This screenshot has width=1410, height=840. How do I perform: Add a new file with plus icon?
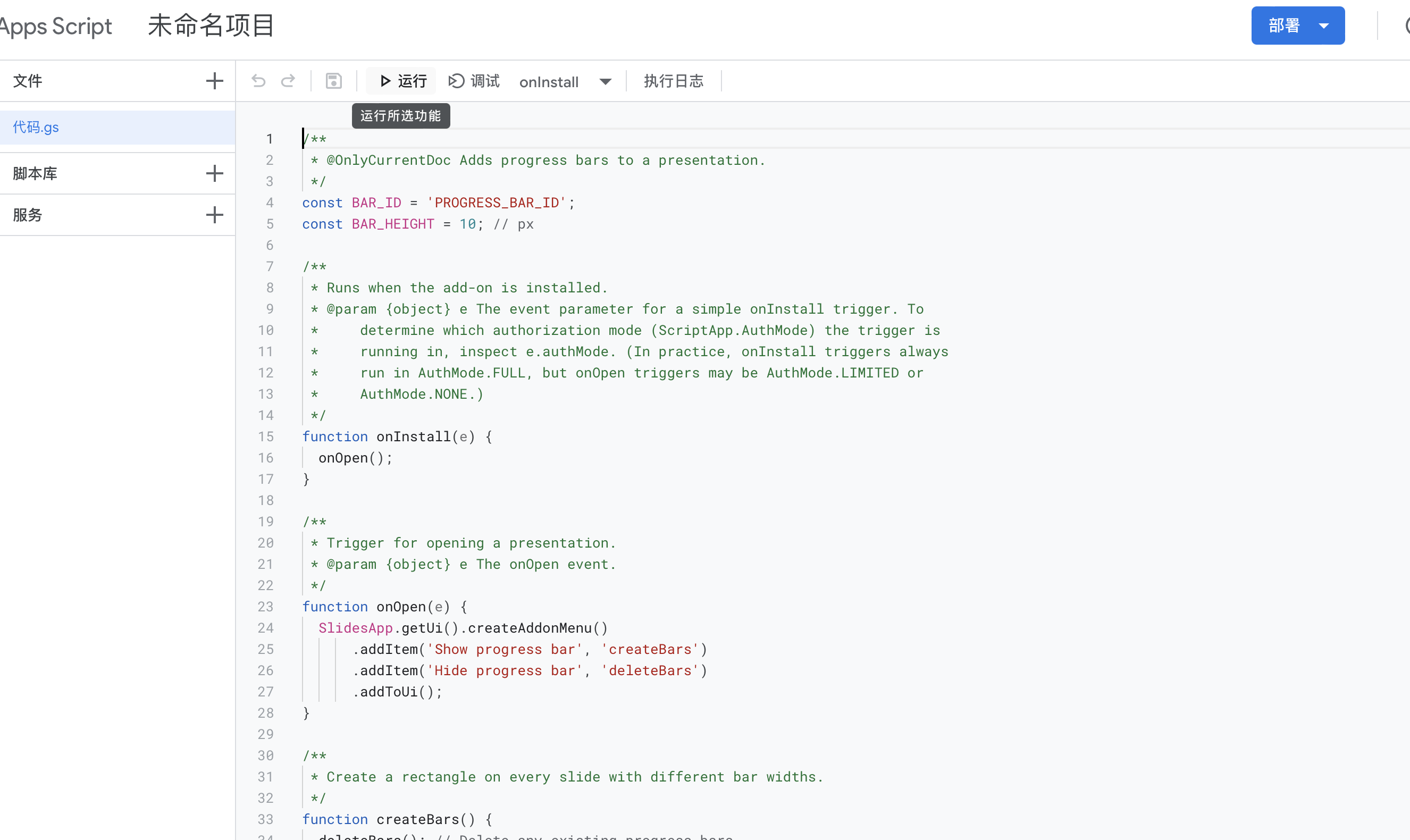tap(214, 80)
